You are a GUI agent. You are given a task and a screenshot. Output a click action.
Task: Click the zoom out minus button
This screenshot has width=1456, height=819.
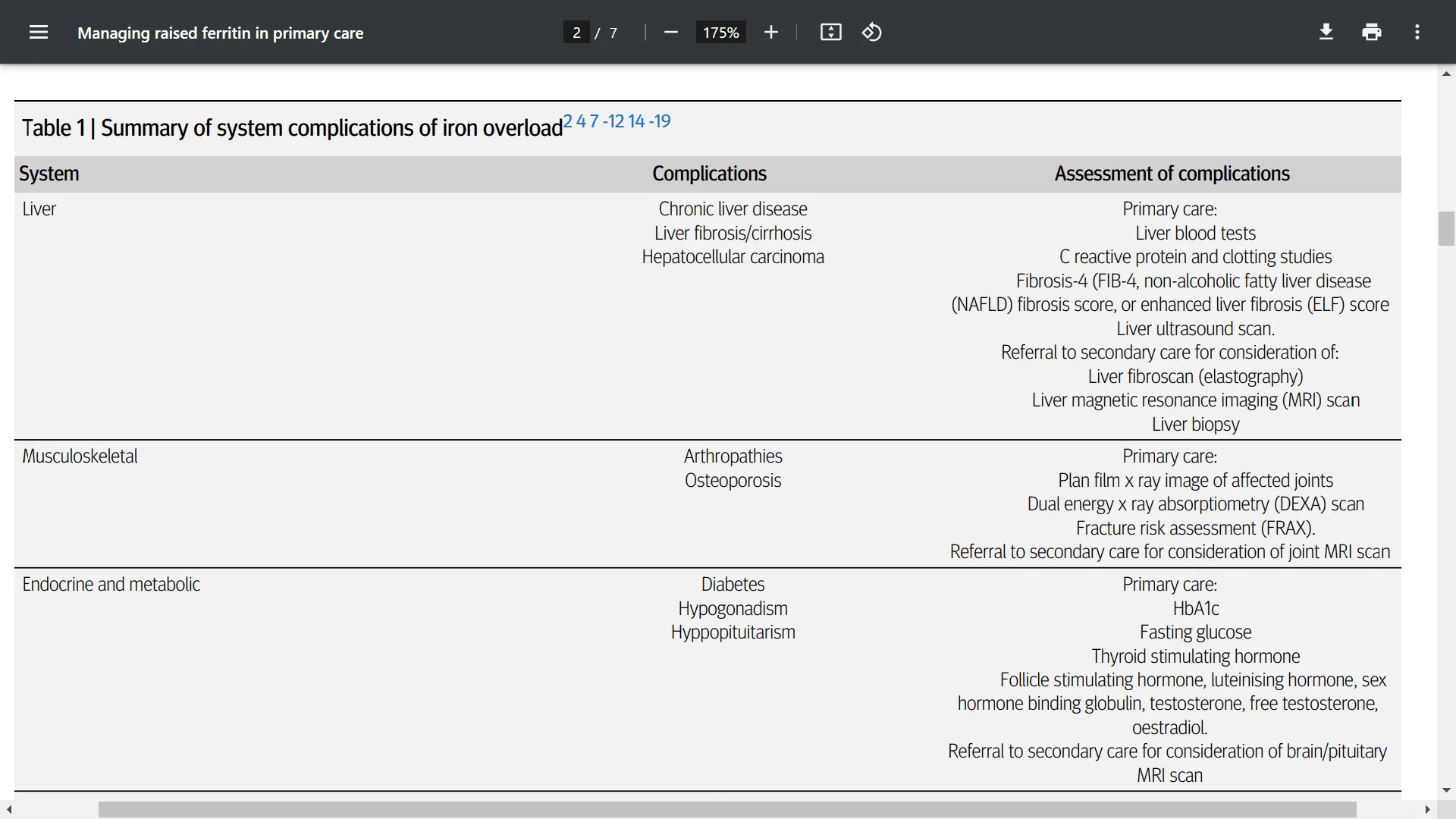tap(670, 32)
